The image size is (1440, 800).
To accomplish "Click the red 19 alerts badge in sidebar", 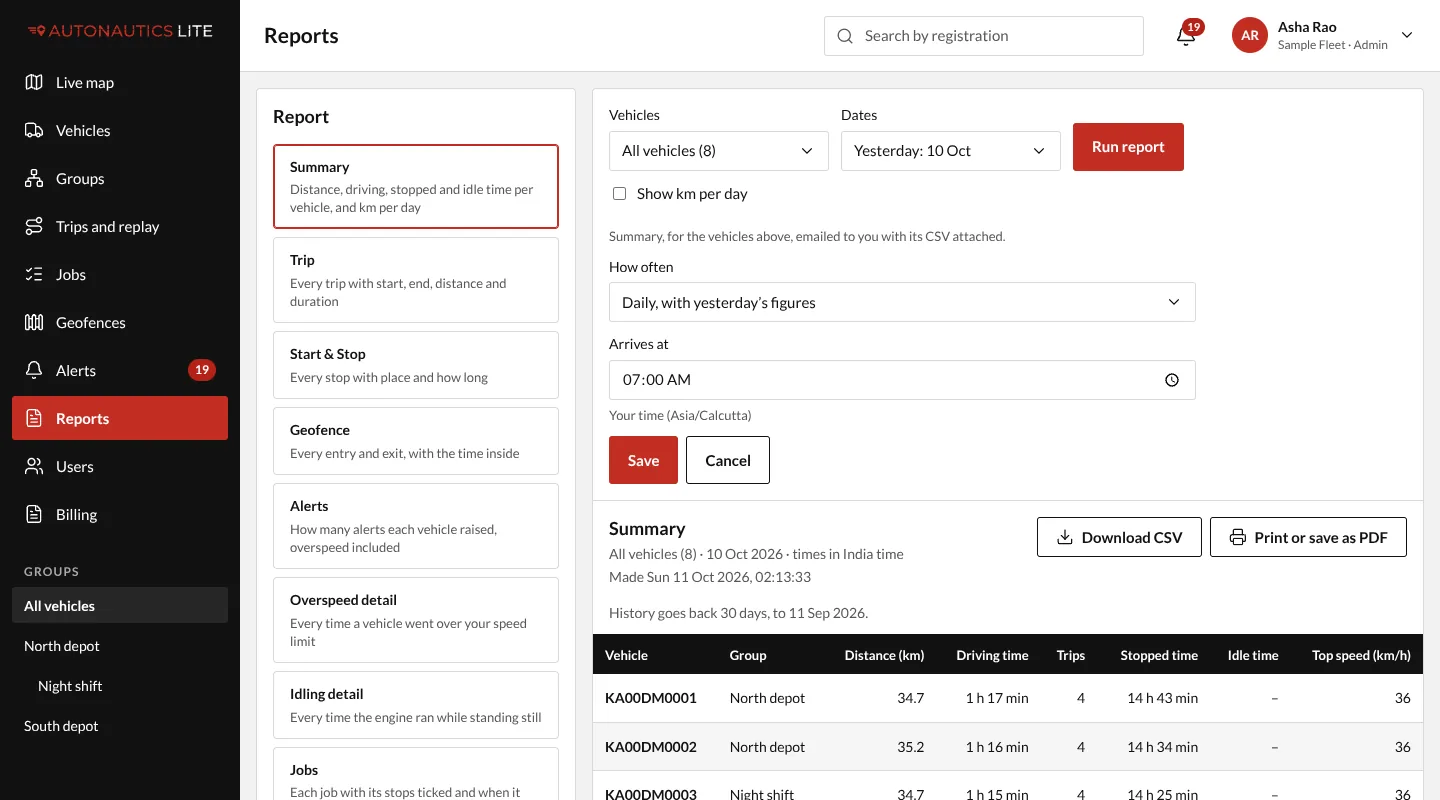I will [x=202, y=370].
